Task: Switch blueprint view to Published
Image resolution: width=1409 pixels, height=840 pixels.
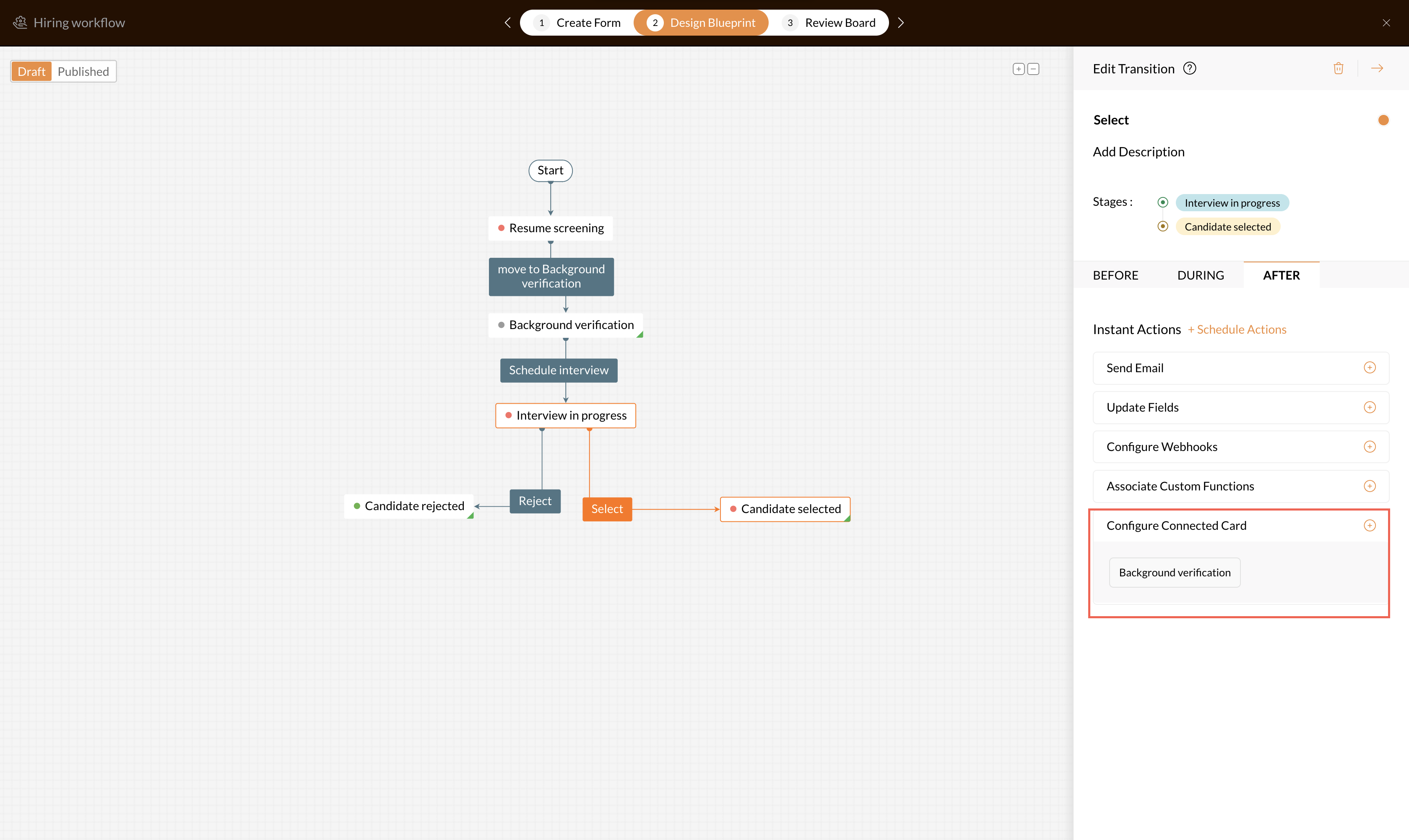Action: (x=83, y=71)
